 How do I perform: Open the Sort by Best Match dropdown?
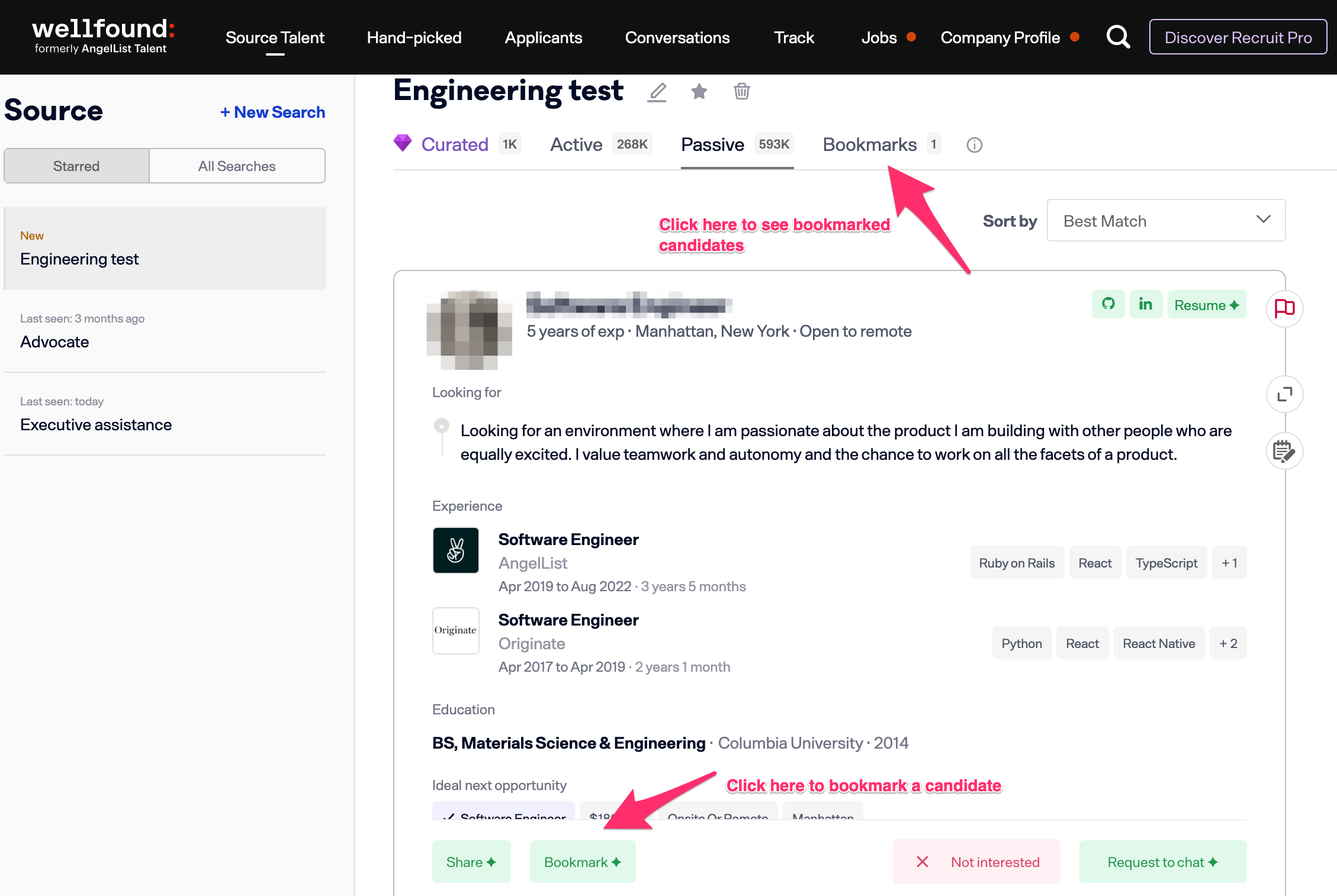tap(1165, 221)
